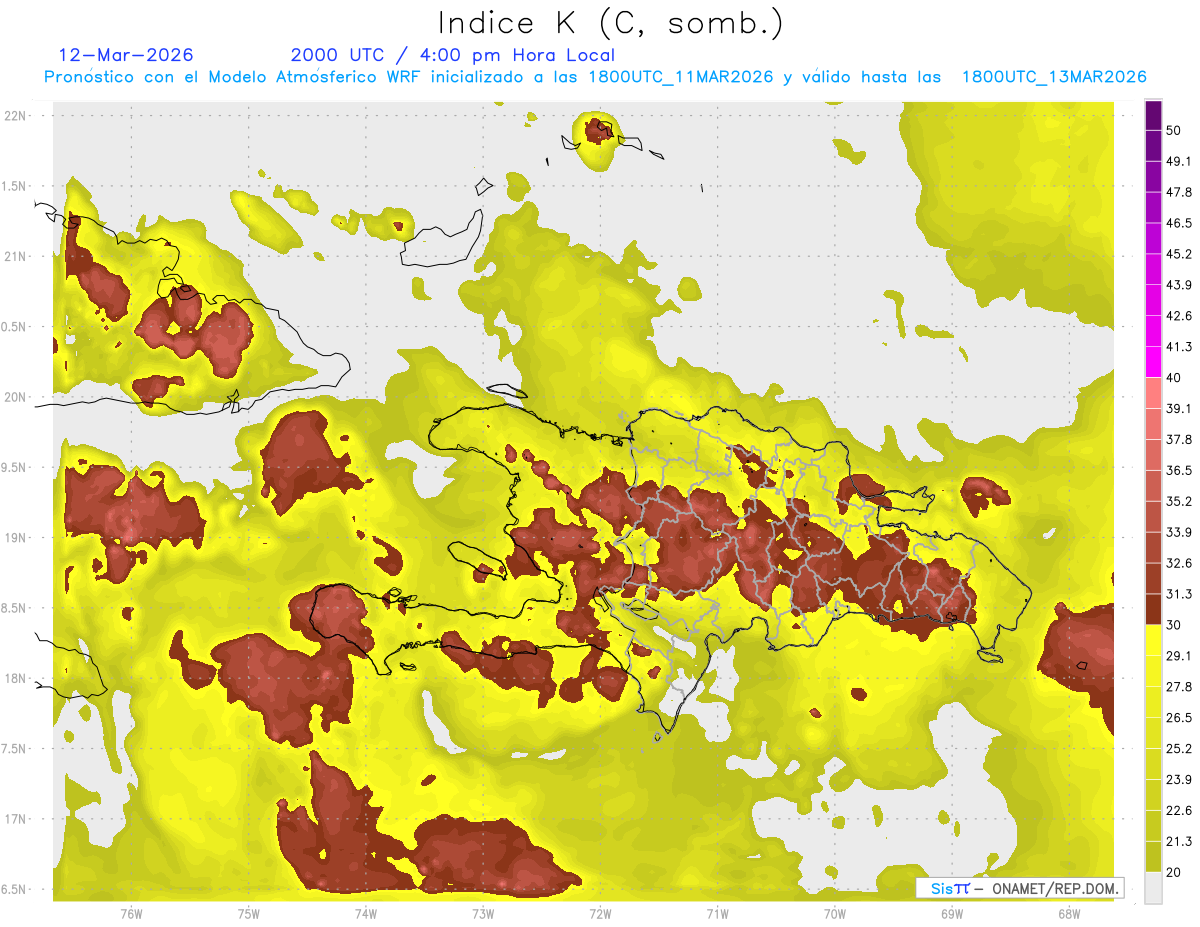This screenshot has width=1200, height=927.
Task: Click the '36.5' colorbar value
Action: click(1180, 470)
